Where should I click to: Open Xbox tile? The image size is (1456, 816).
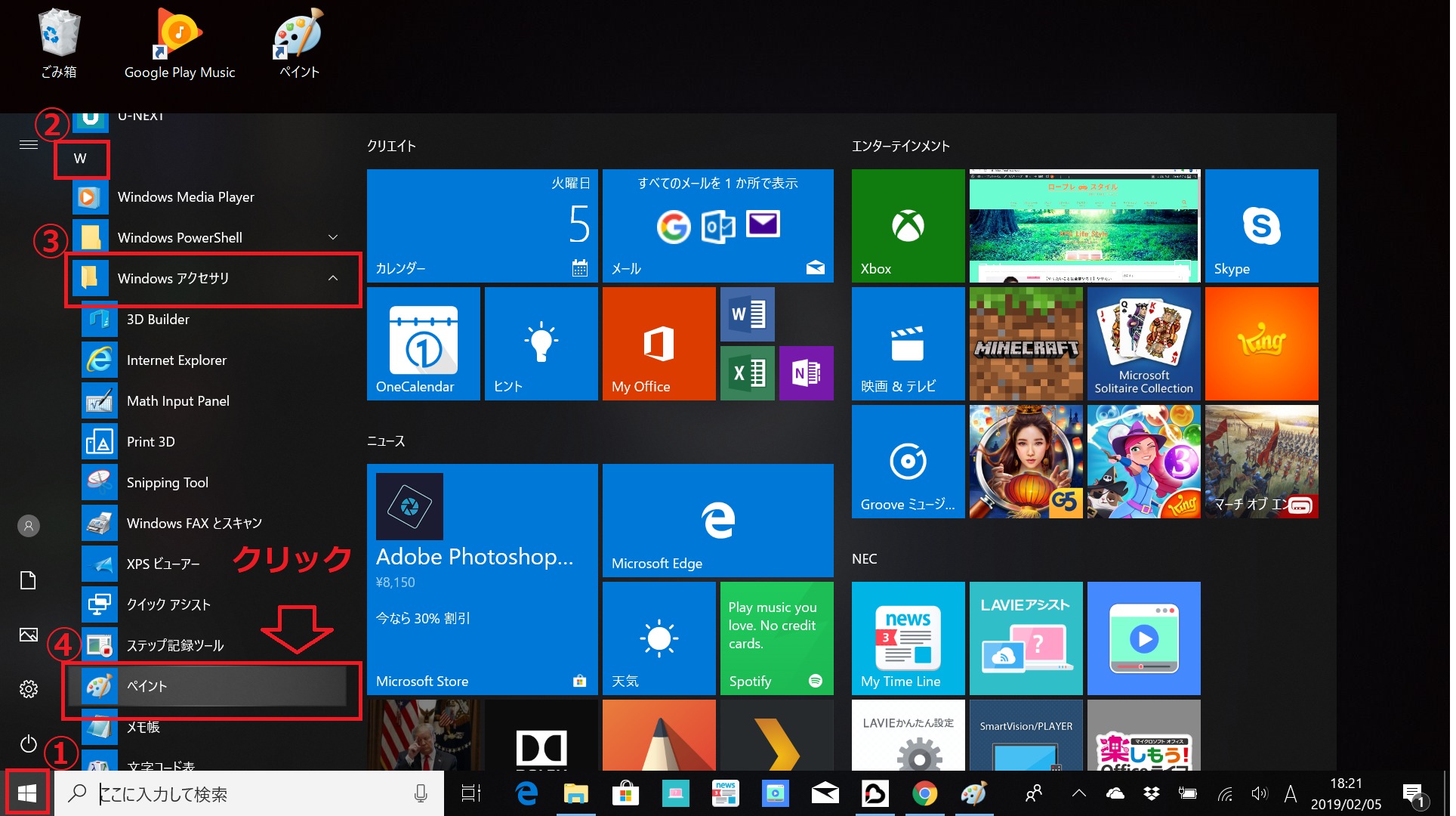click(x=908, y=226)
